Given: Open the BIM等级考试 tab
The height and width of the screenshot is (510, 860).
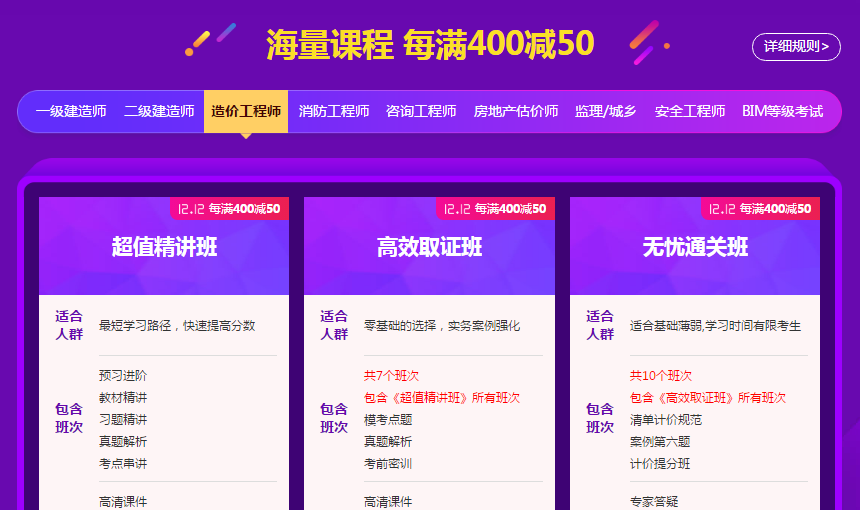Looking at the screenshot, I should (x=783, y=111).
